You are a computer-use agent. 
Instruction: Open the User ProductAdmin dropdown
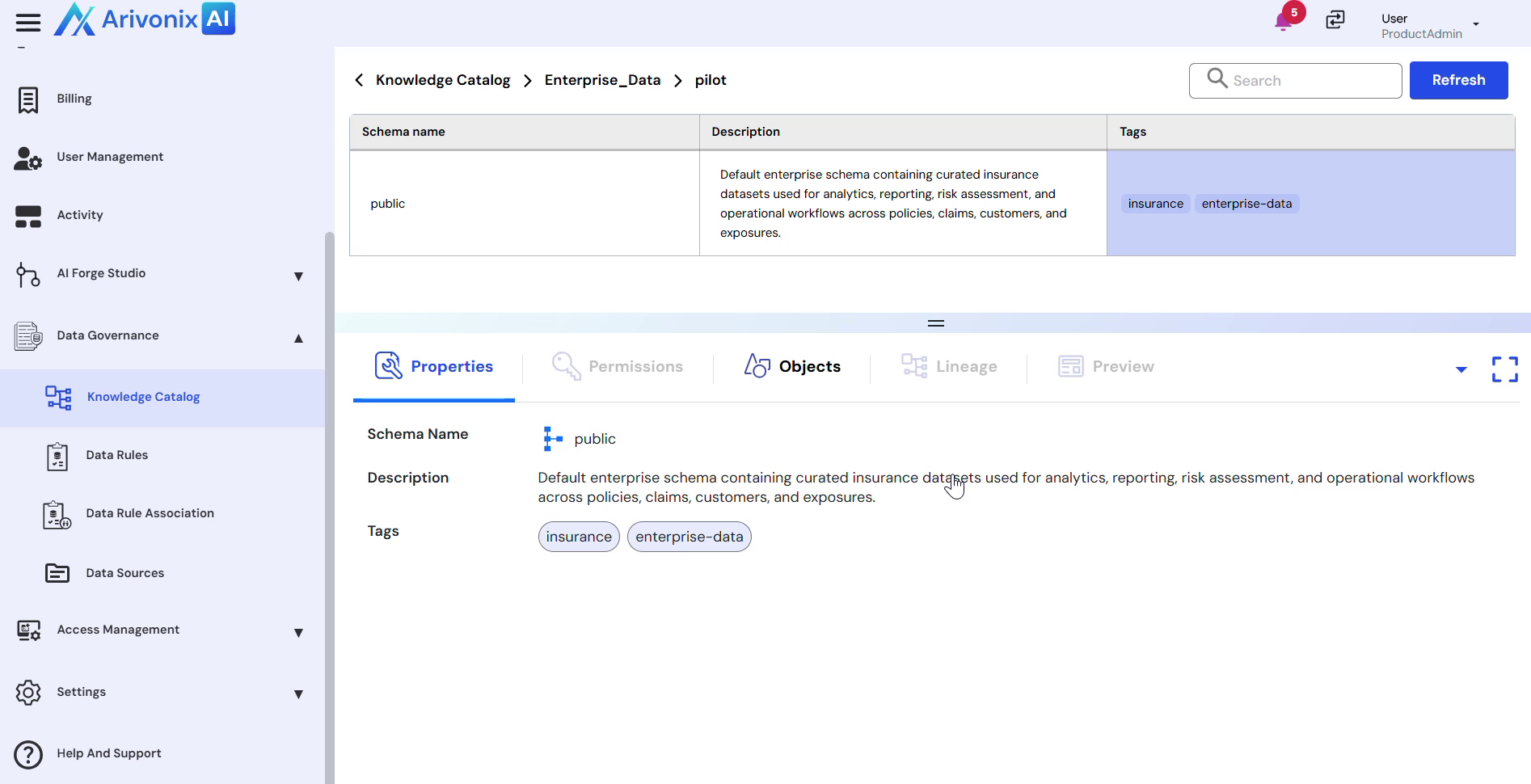(1475, 24)
